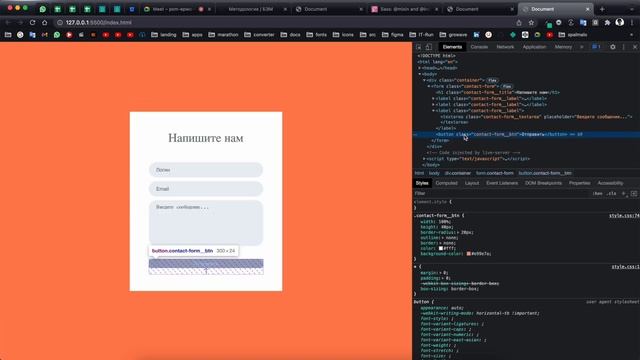Open the IT-Run bookmarks folder
Image resolution: width=640 pixels, height=360 pixels.
click(x=421, y=35)
